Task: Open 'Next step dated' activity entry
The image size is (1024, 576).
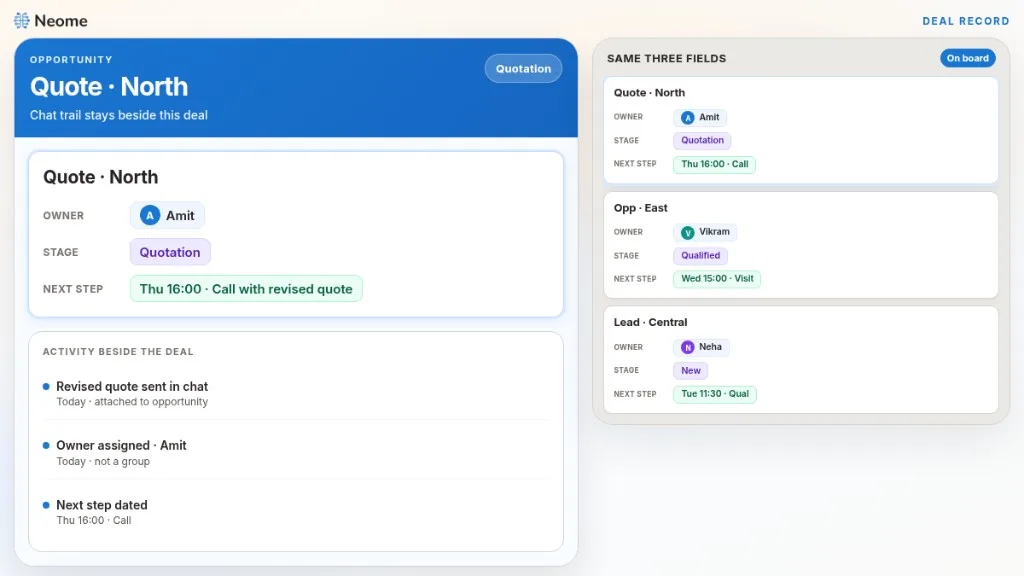Action: [102, 505]
